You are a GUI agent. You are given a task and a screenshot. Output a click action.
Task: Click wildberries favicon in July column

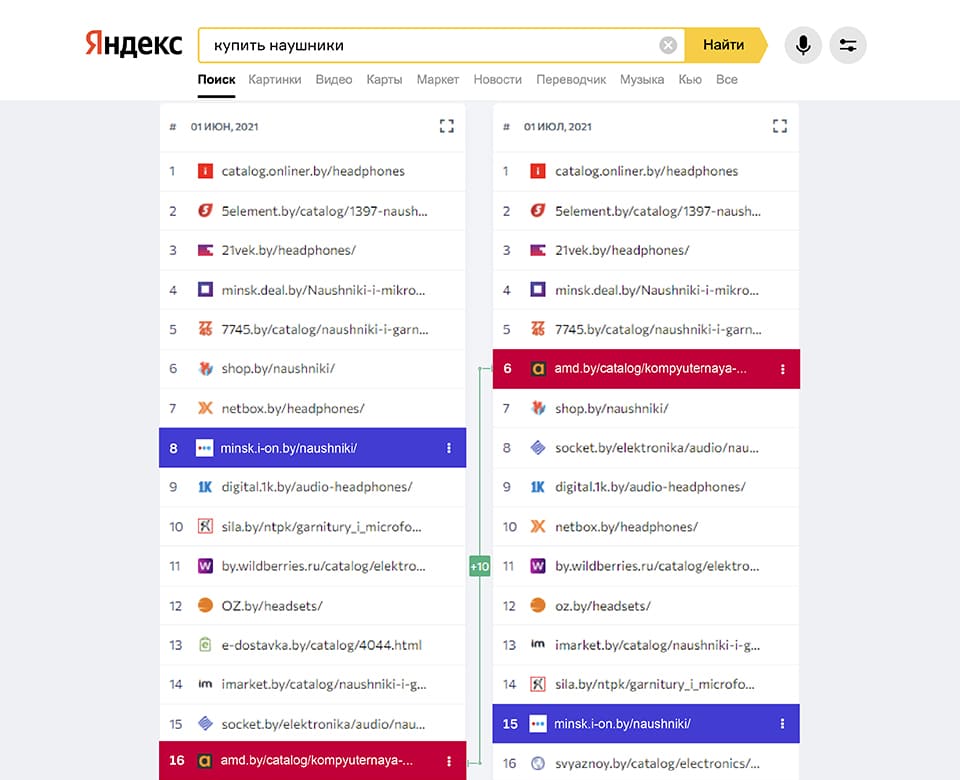click(538, 566)
